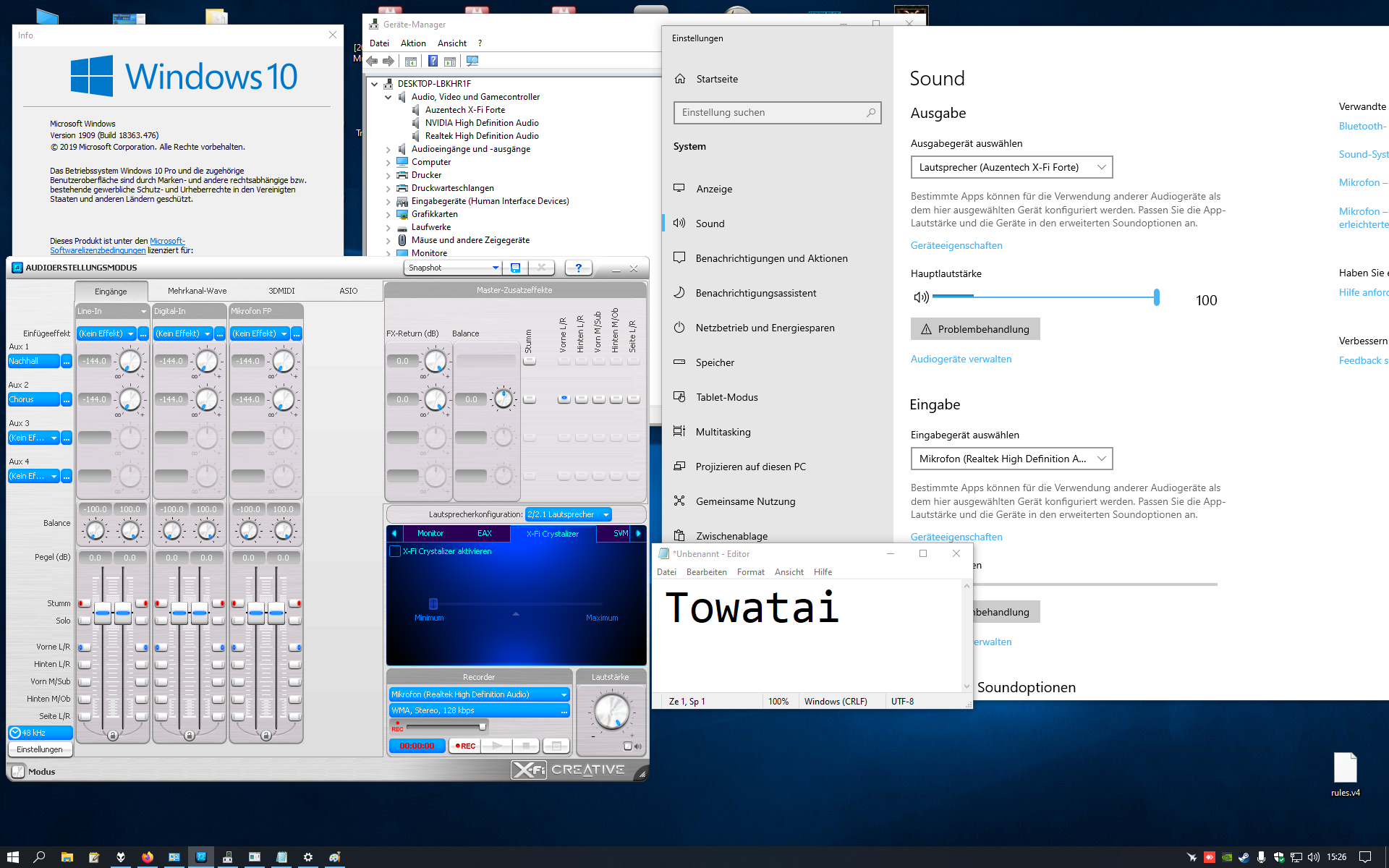Screen dimensions: 1389x868
Task: Switch to the Mehrkanal-Wave tab
Action: 197,291
